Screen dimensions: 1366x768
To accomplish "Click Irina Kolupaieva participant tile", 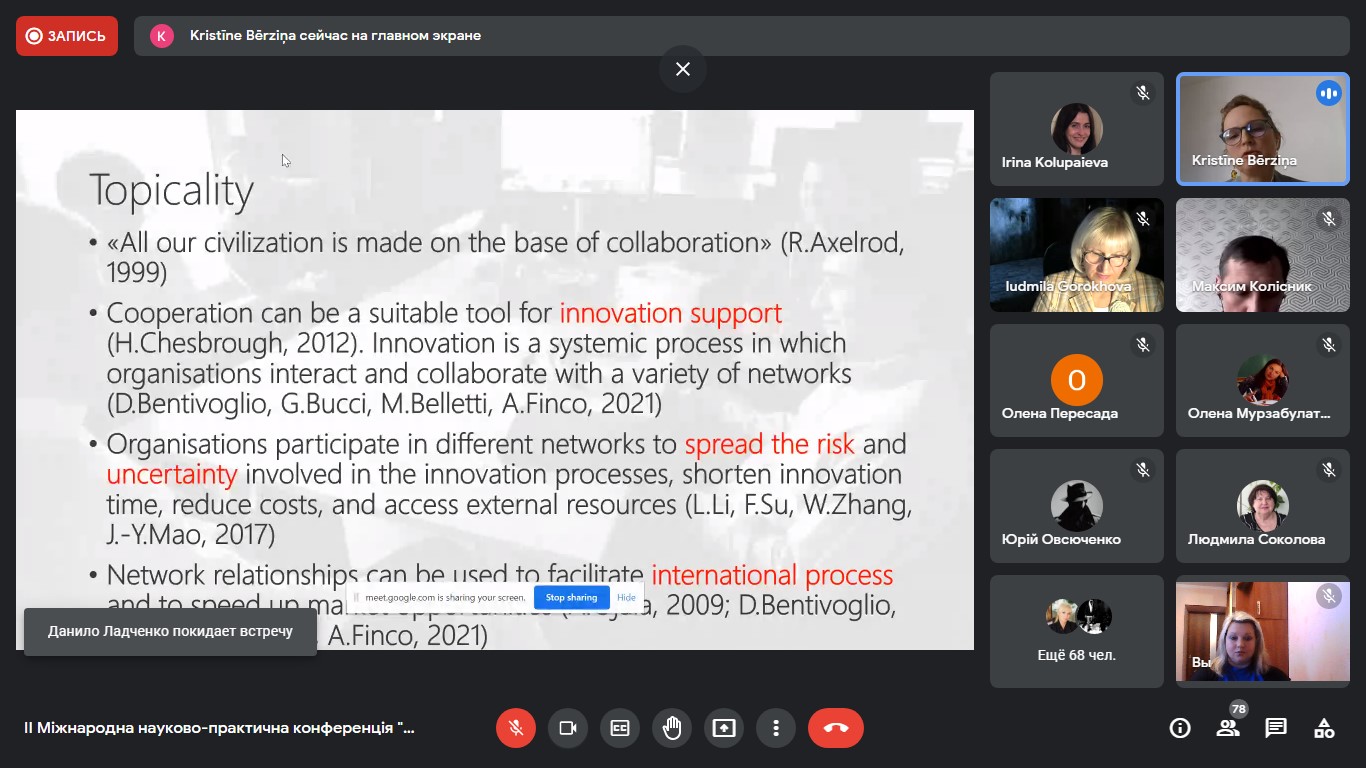I will (1077, 129).
